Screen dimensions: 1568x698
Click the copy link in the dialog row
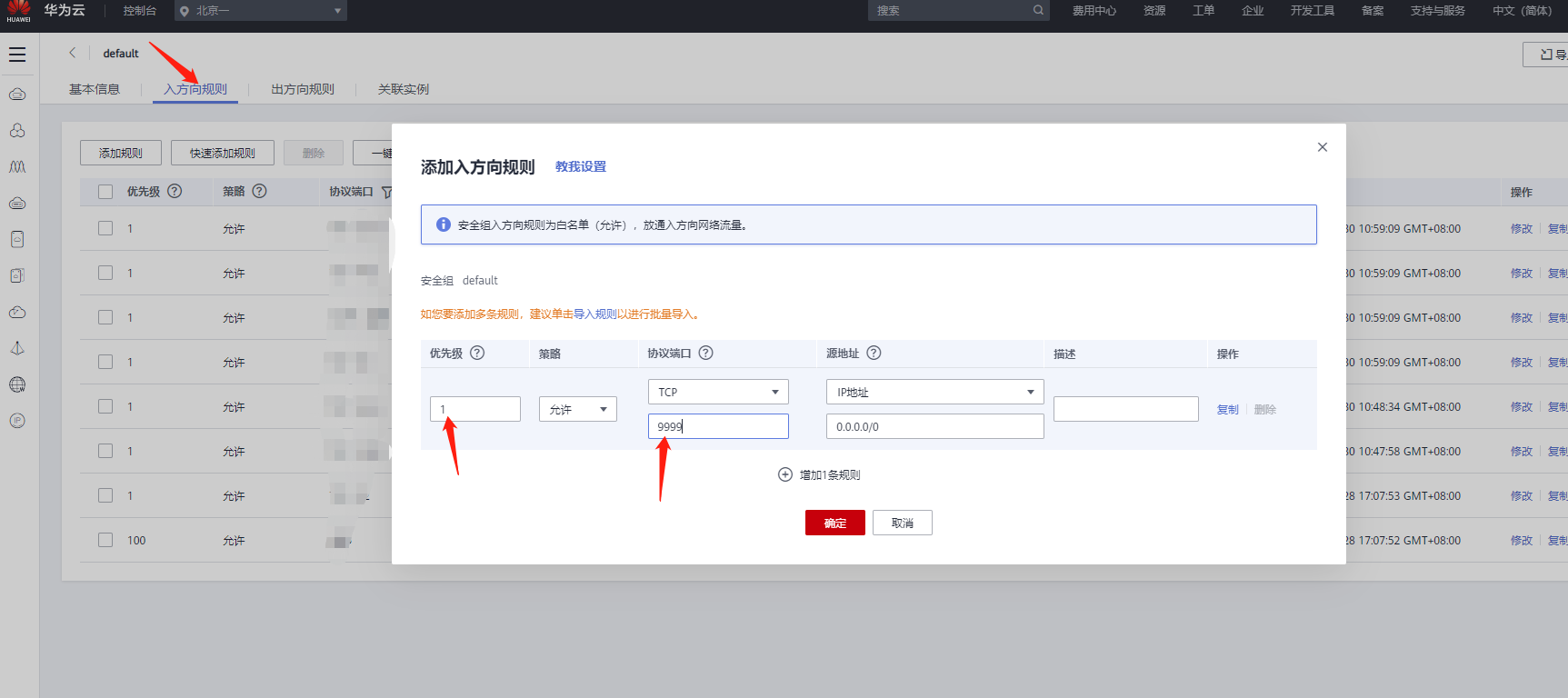(1228, 410)
